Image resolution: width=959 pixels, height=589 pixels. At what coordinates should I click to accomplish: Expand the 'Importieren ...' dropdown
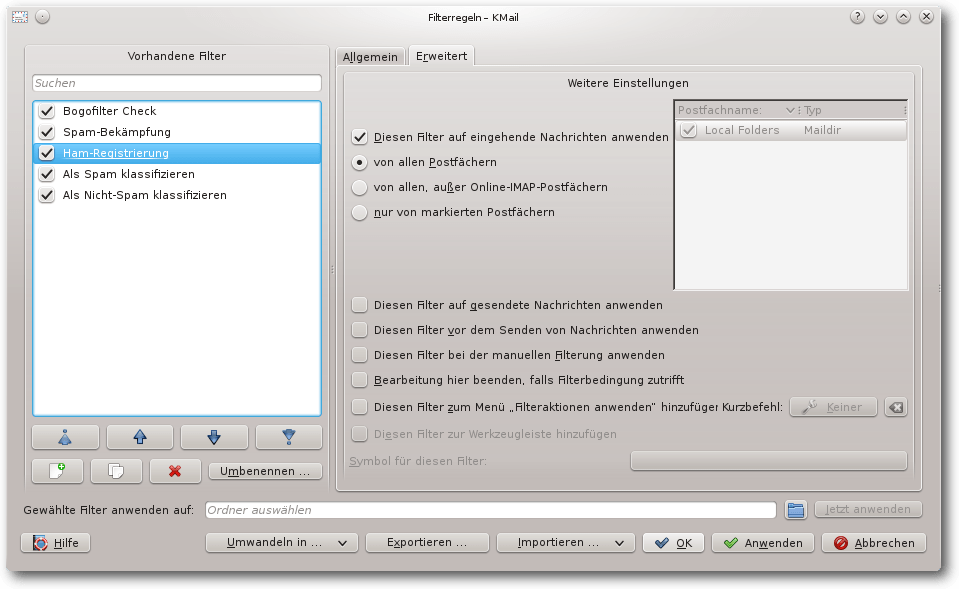point(566,543)
